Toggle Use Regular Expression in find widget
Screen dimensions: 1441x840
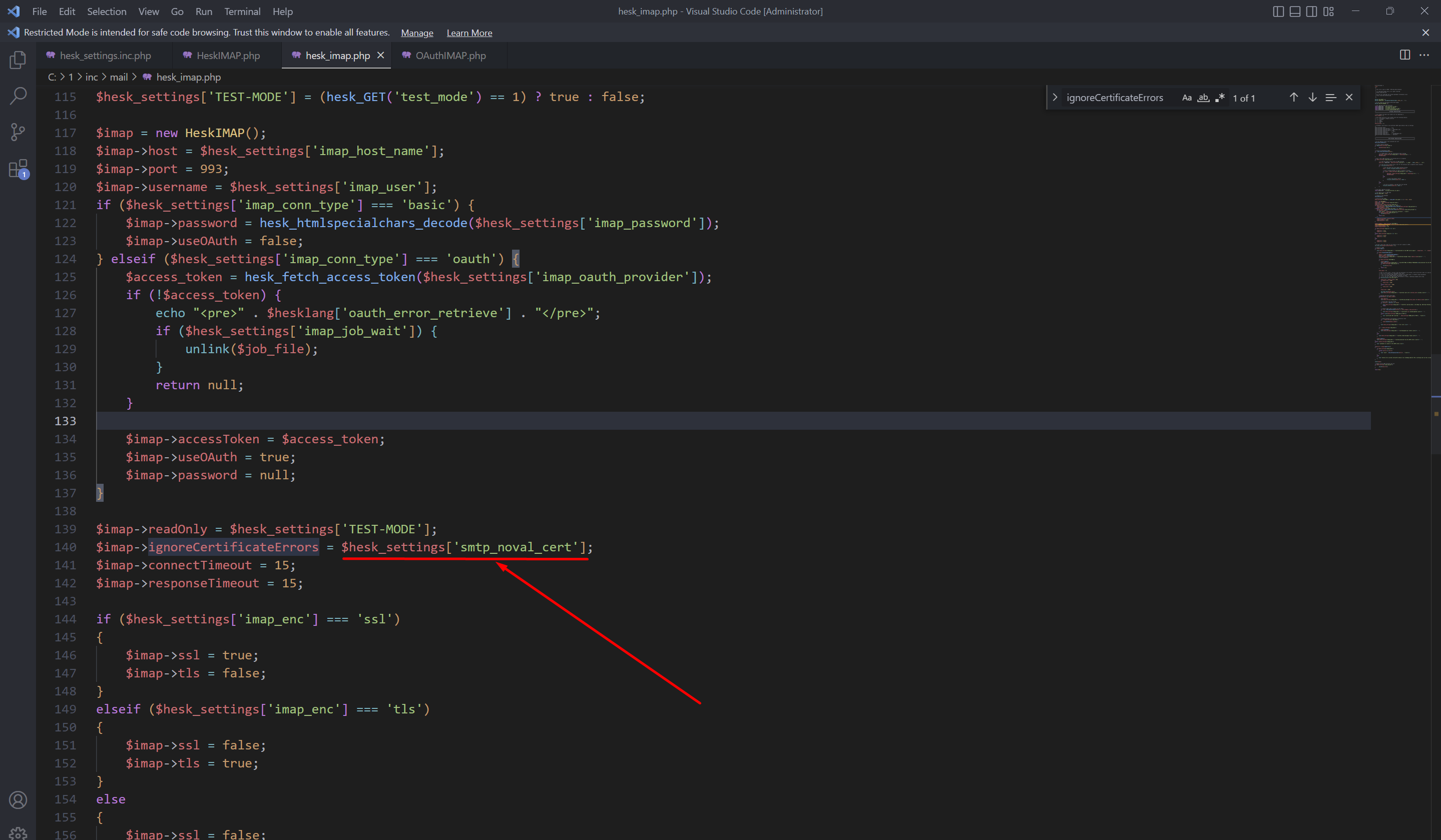coord(1220,98)
